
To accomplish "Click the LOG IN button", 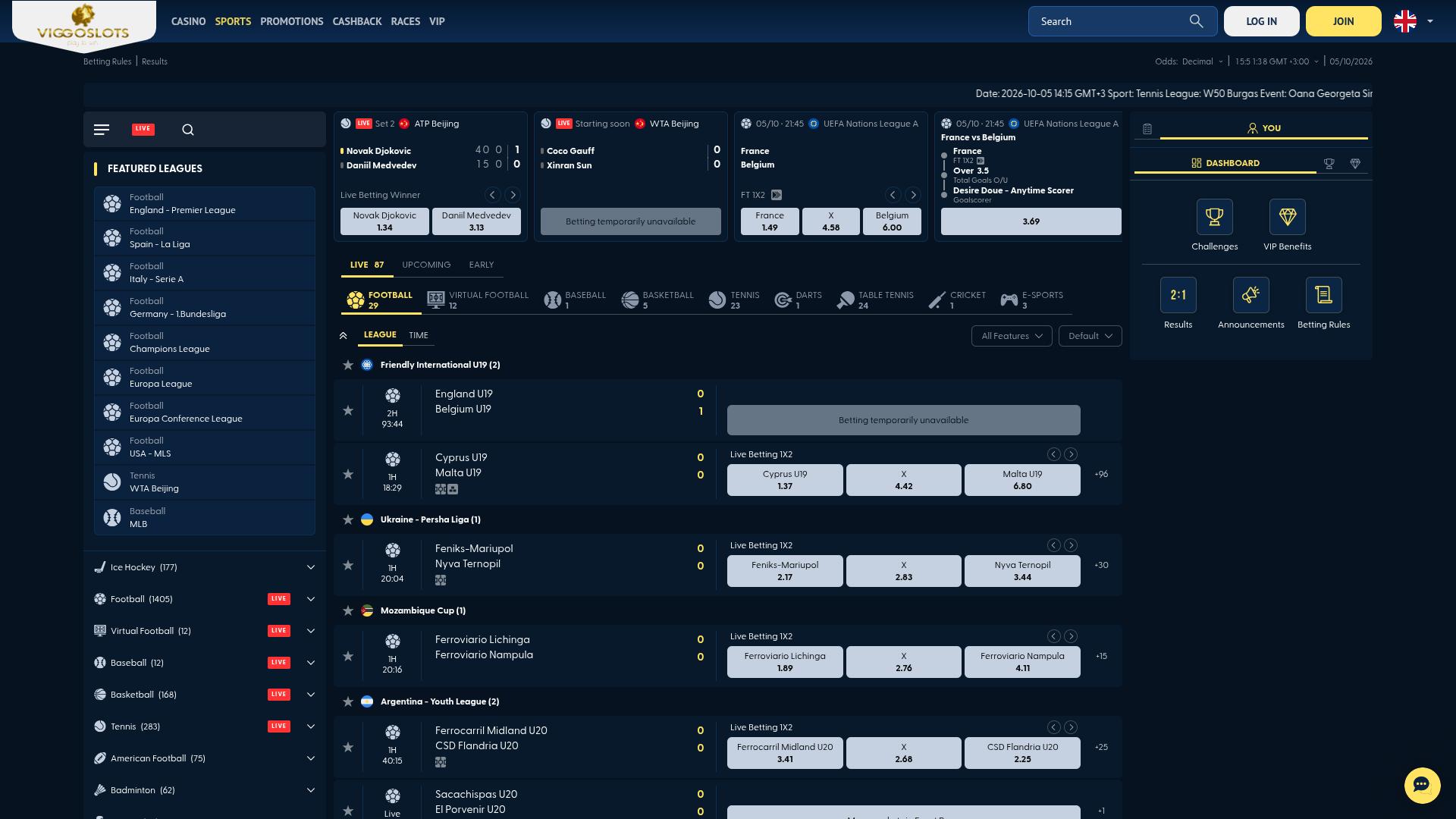I will [1262, 21].
